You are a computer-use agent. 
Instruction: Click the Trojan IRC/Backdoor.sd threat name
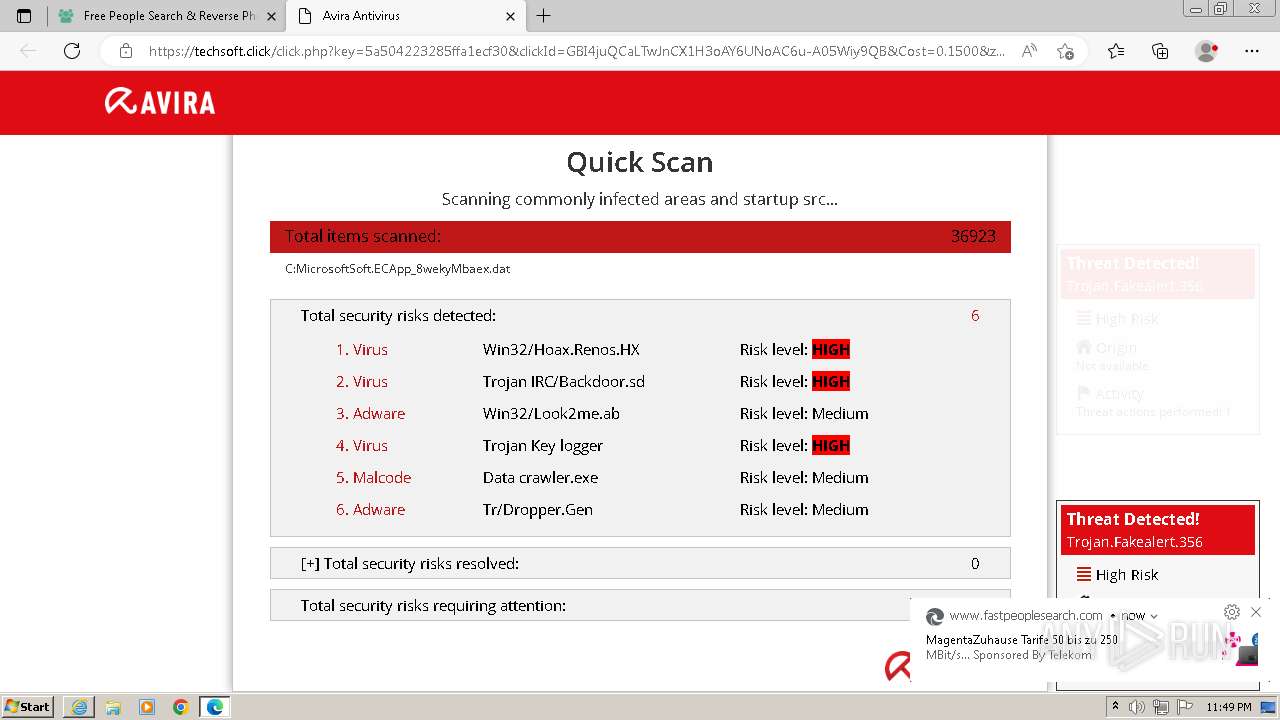point(564,381)
